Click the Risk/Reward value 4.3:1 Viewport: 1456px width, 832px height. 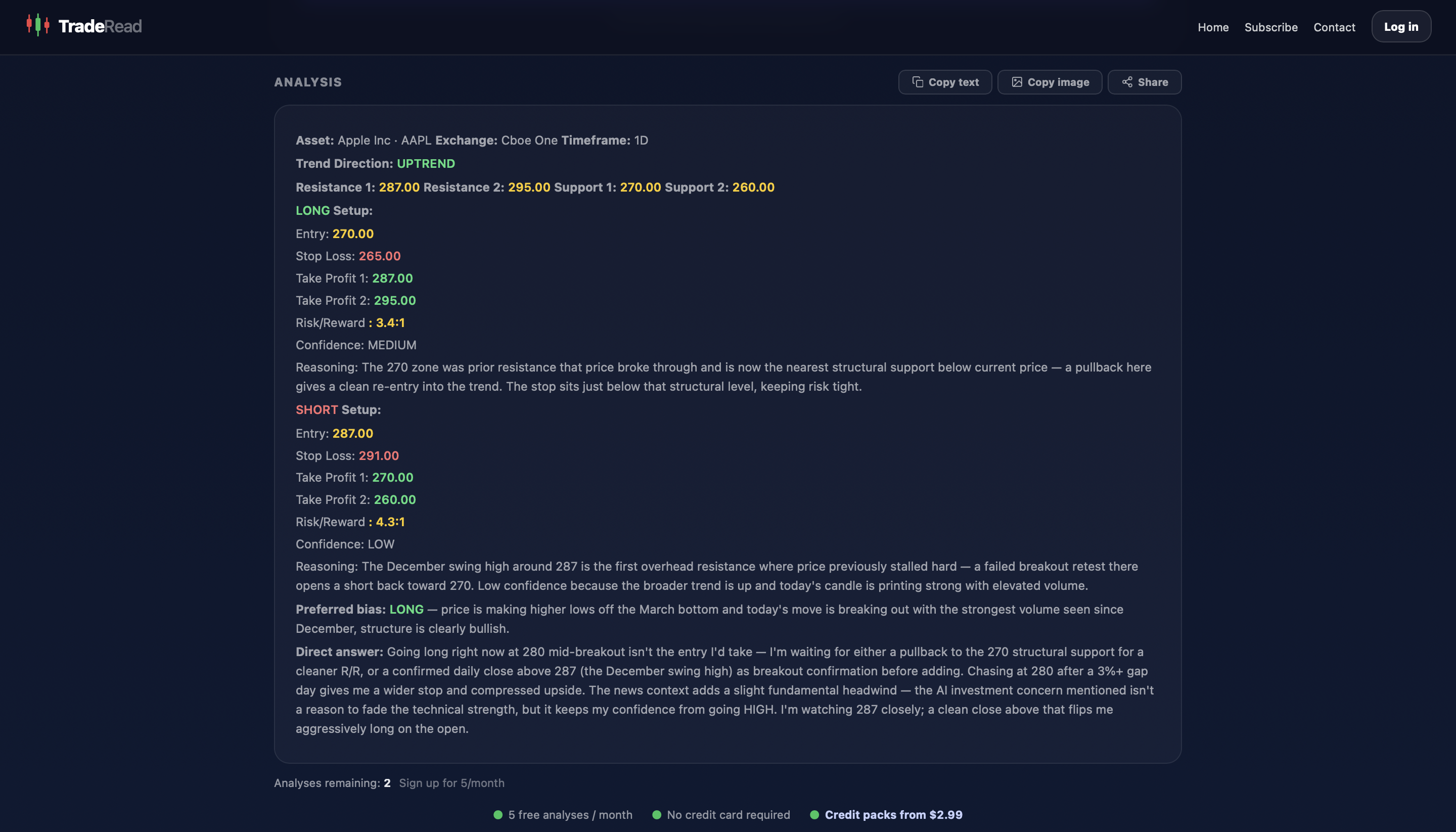tap(390, 522)
